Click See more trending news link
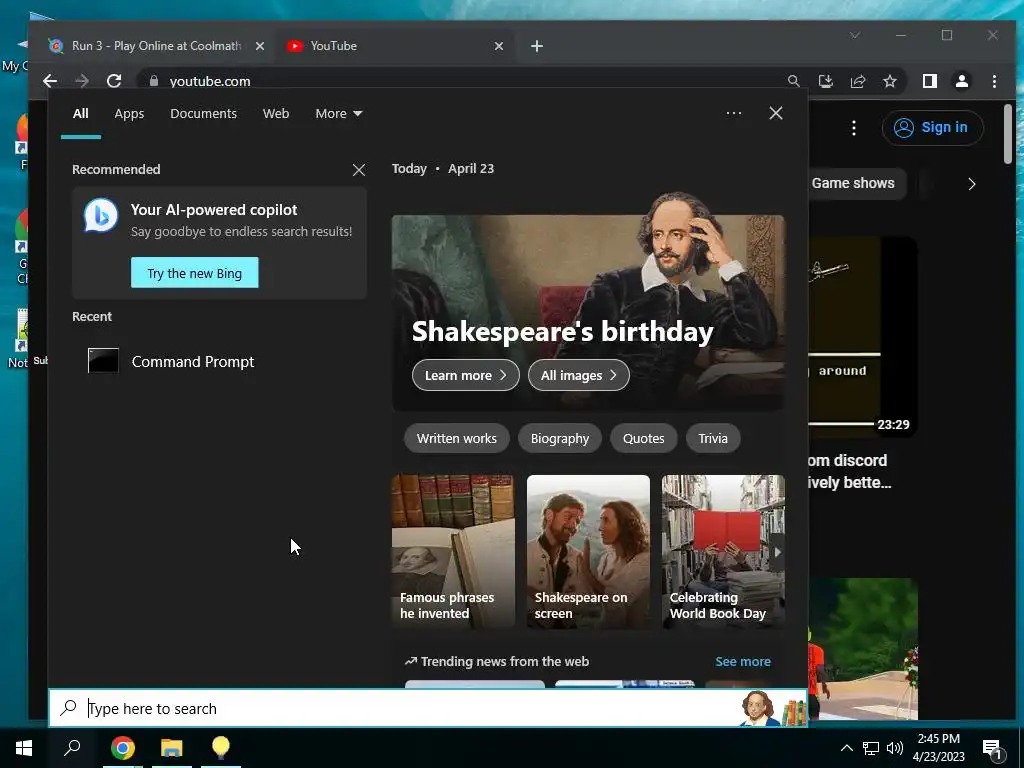The height and width of the screenshot is (768, 1024). (743, 662)
